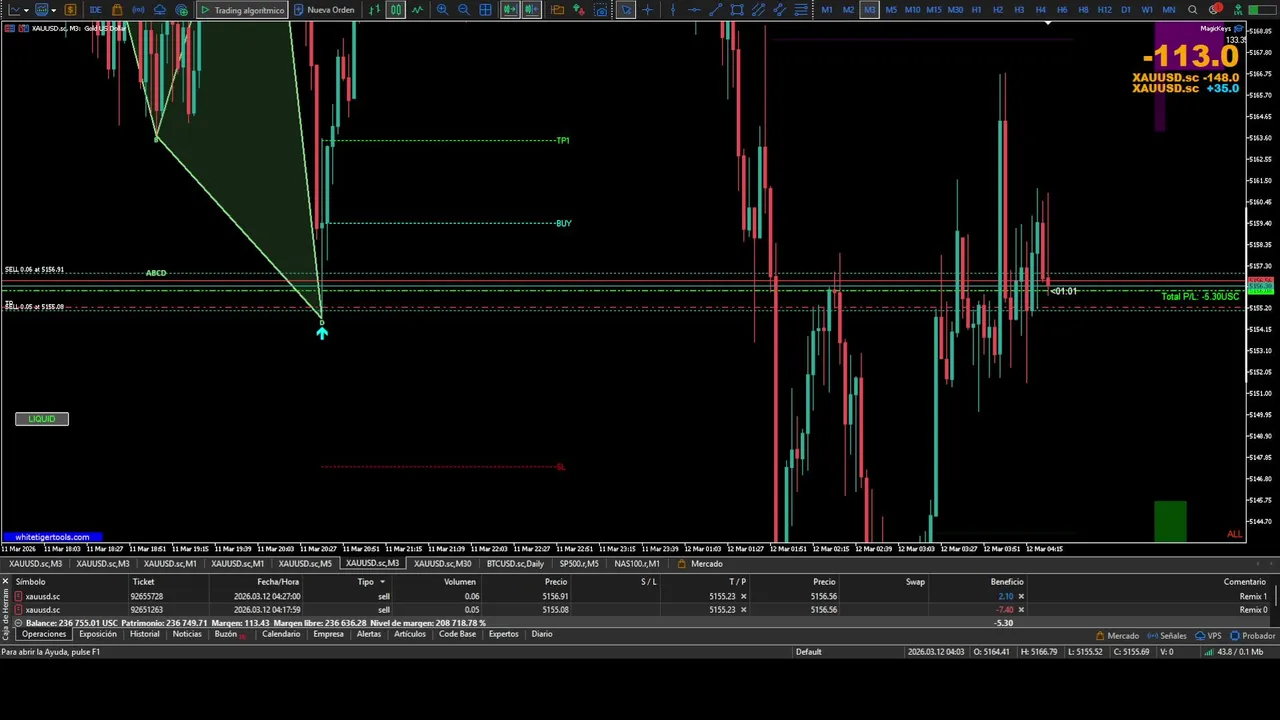The width and height of the screenshot is (1280, 720).
Task: Click the LIQUID button on the chart
Action: pos(42,419)
